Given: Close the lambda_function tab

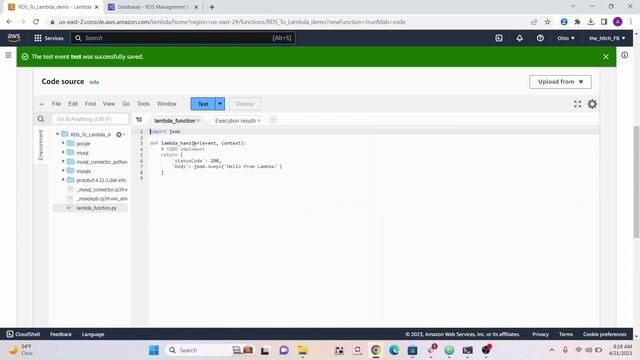Looking at the screenshot, I should [198, 120].
